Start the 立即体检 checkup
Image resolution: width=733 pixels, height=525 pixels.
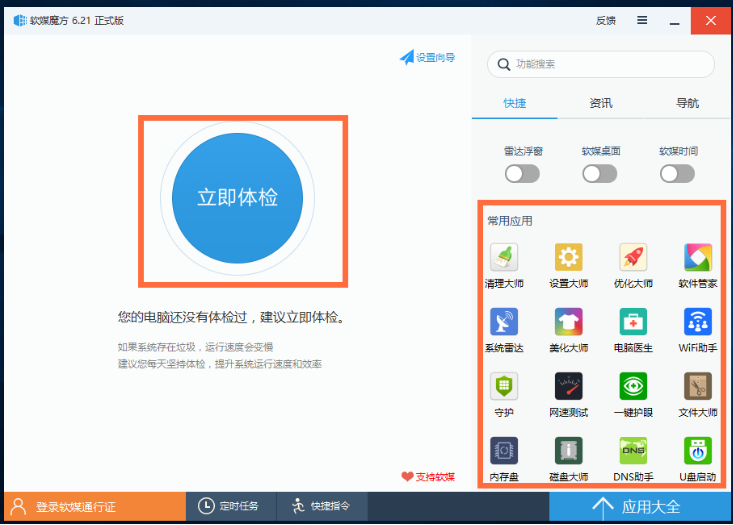[x=237, y=198]
